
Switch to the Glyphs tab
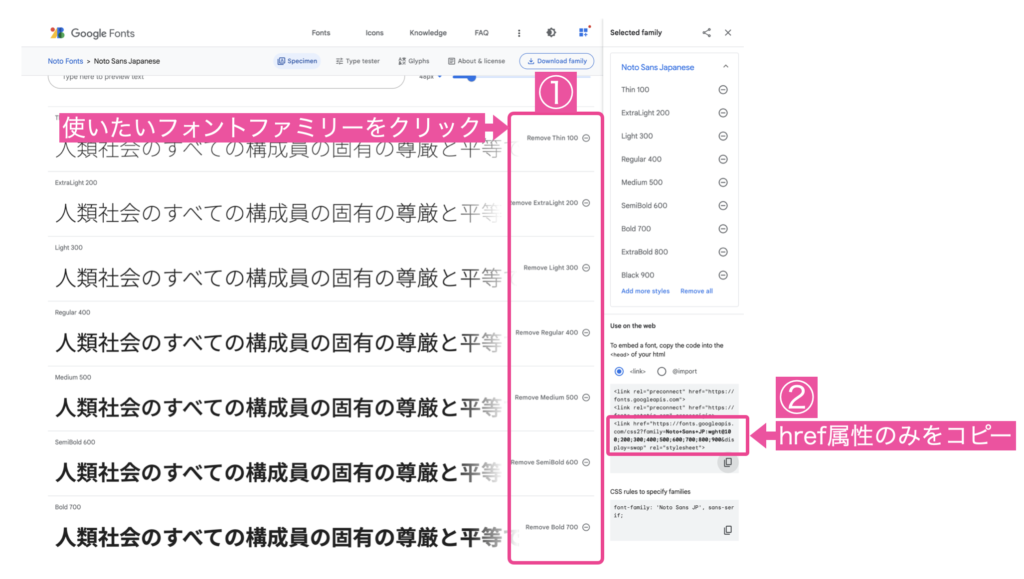(x=414, y=61)
